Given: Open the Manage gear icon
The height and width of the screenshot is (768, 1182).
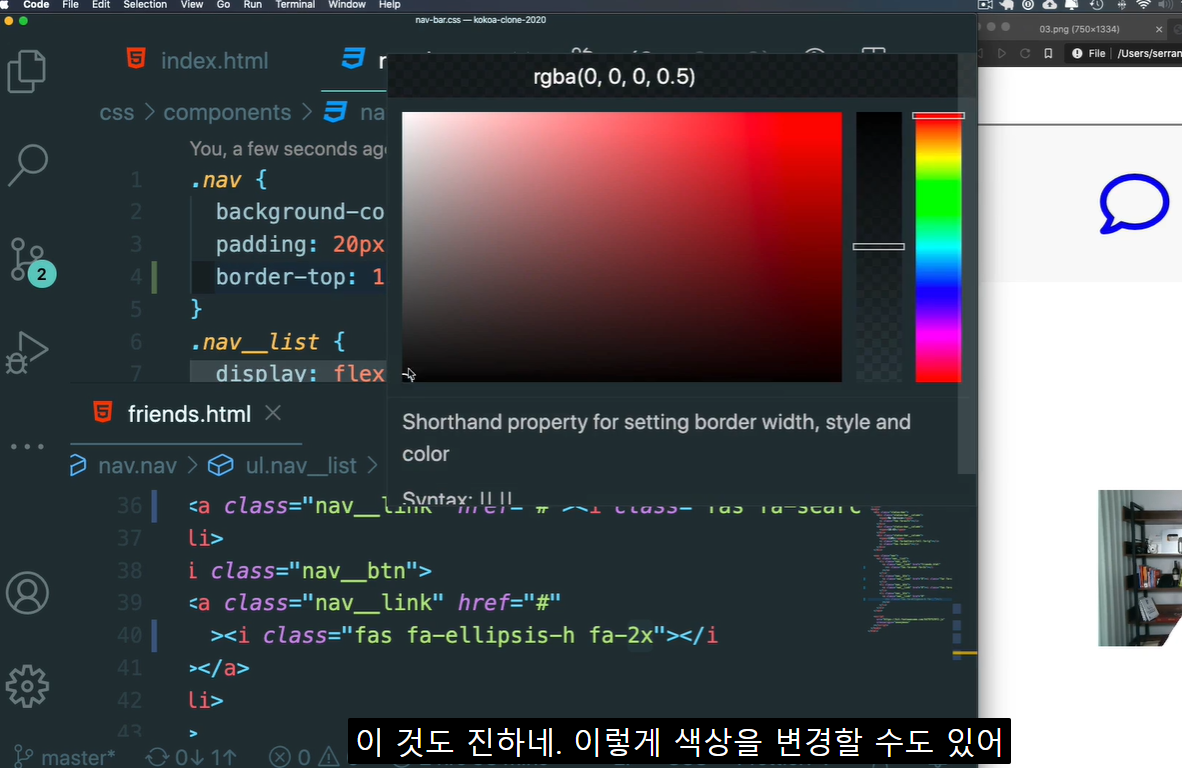Looking at the screenshot, I should pyautogui.click(x=27, y=686).
